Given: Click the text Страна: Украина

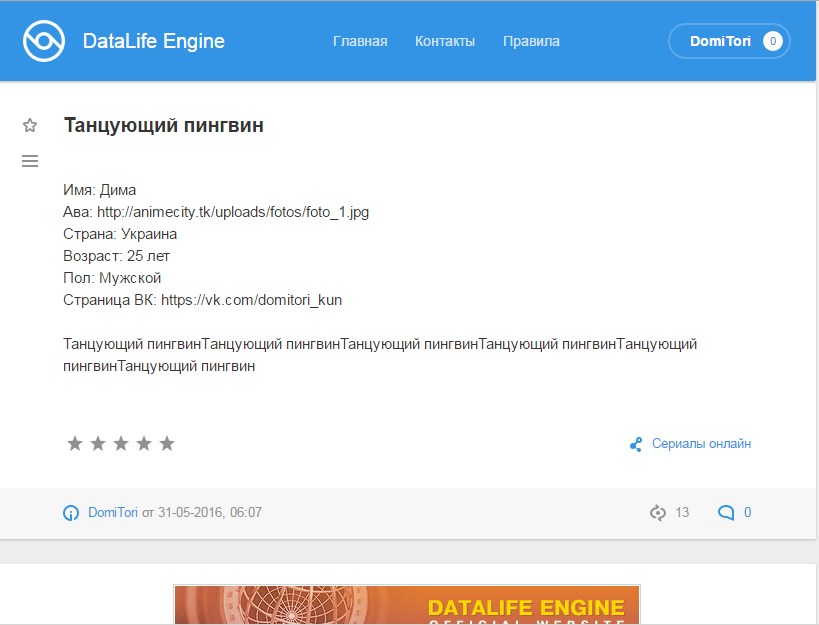Looking at the screenshot, I should coord(120,234).
